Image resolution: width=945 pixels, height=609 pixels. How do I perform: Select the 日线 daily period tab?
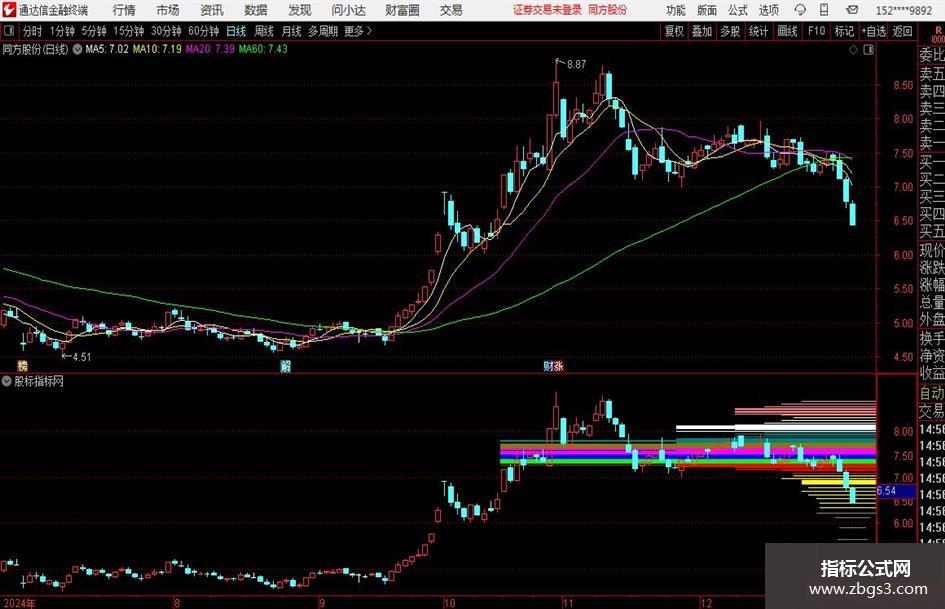[236, 31]
